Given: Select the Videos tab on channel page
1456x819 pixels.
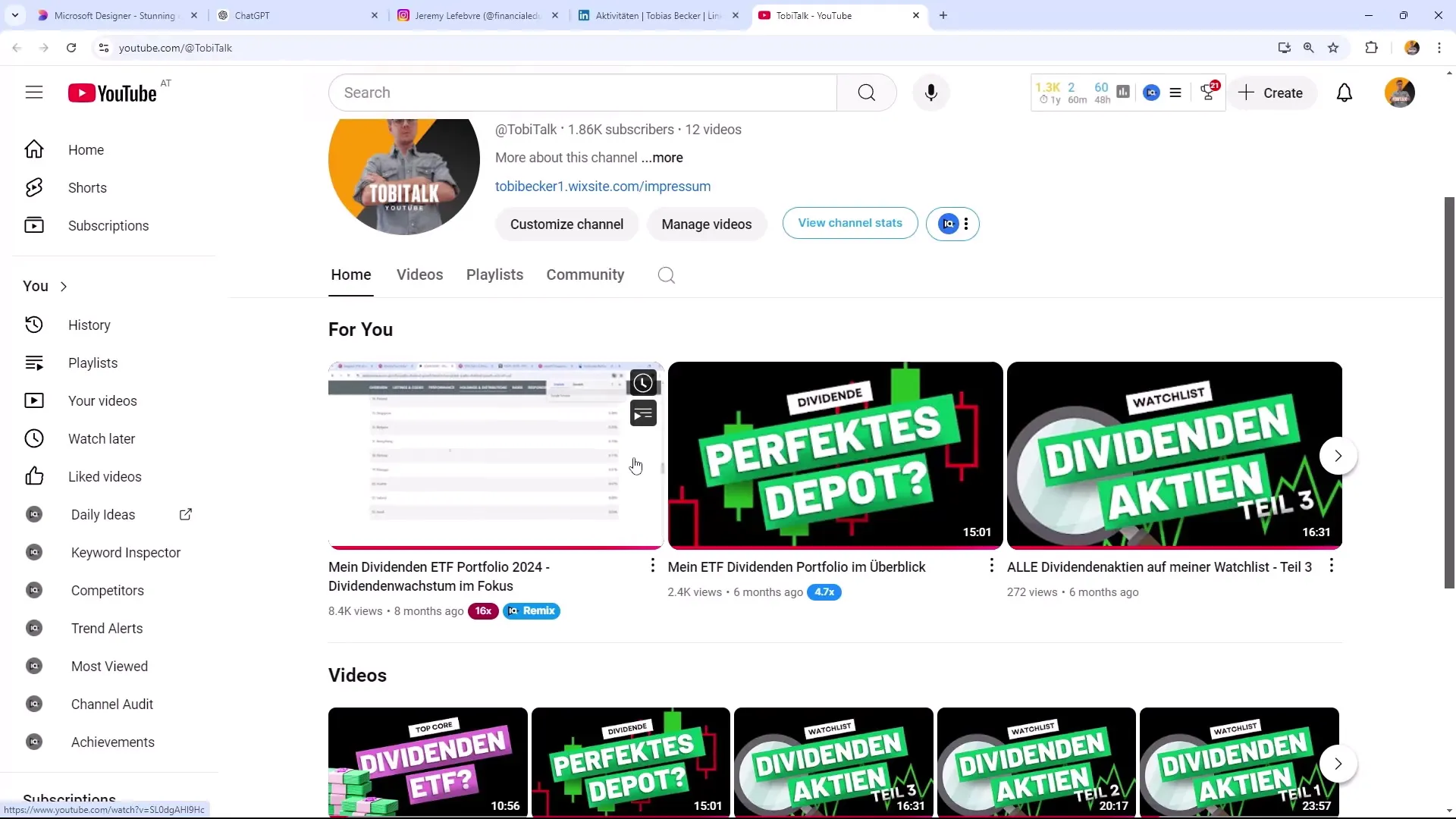Looking at the screenshot, I should 420,274.
